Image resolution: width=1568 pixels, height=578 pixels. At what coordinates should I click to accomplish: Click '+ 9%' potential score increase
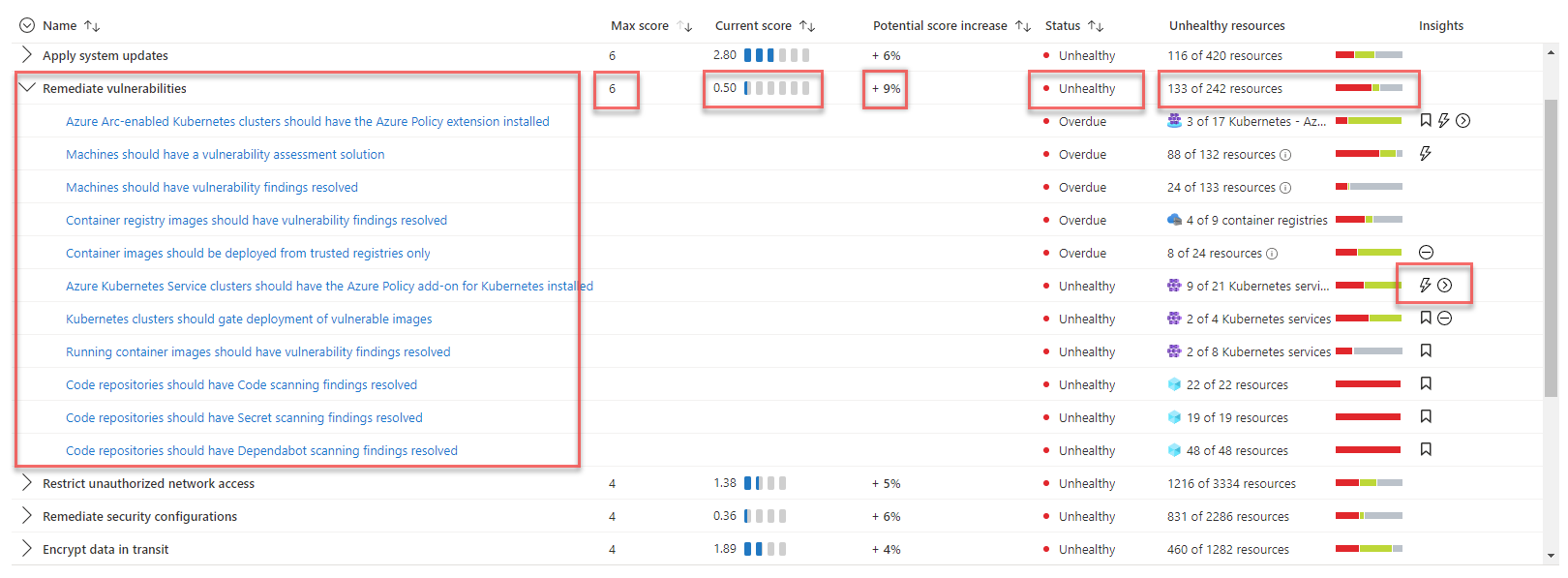click(x=886, y=88)
